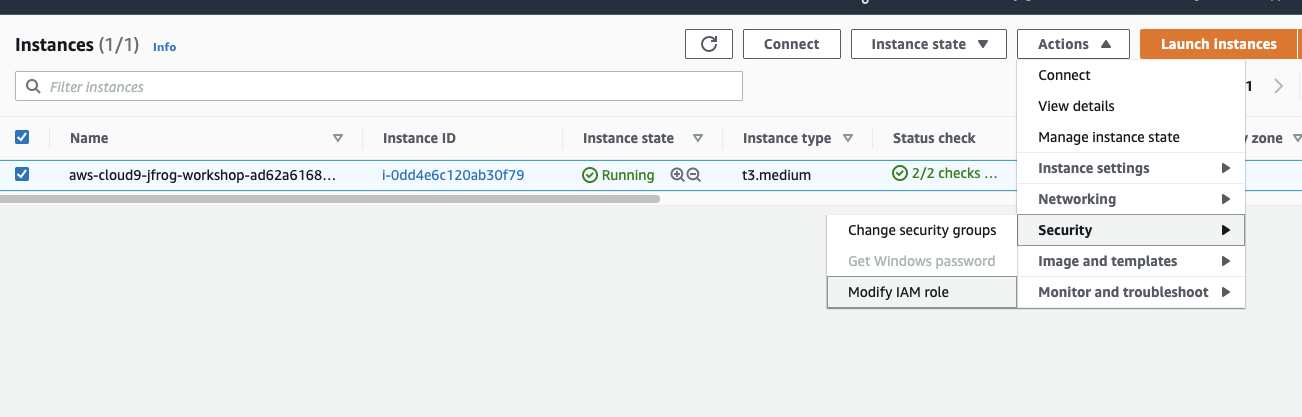Open the Instance state dropdown

point(929,44)
